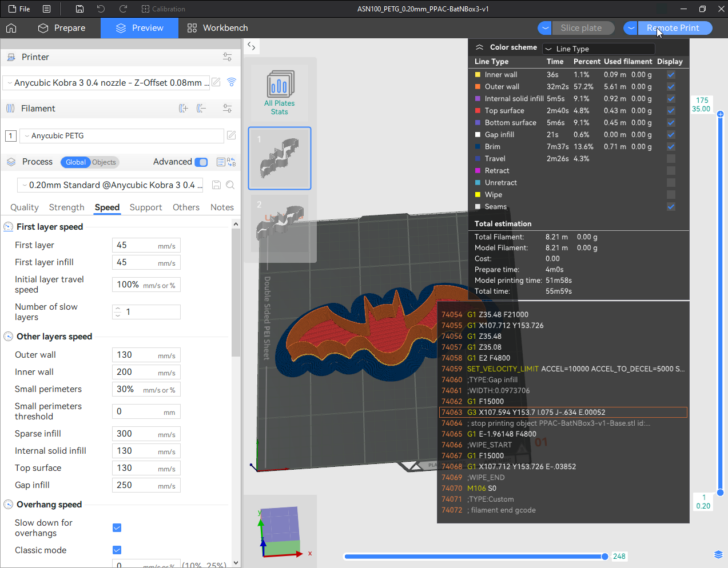The image size is (728, 568).
Task: Select the Global process scope
Action: [75, 162]
